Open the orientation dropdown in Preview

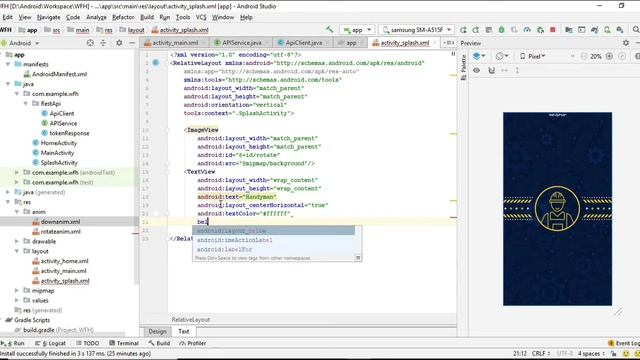coord(502,56)
